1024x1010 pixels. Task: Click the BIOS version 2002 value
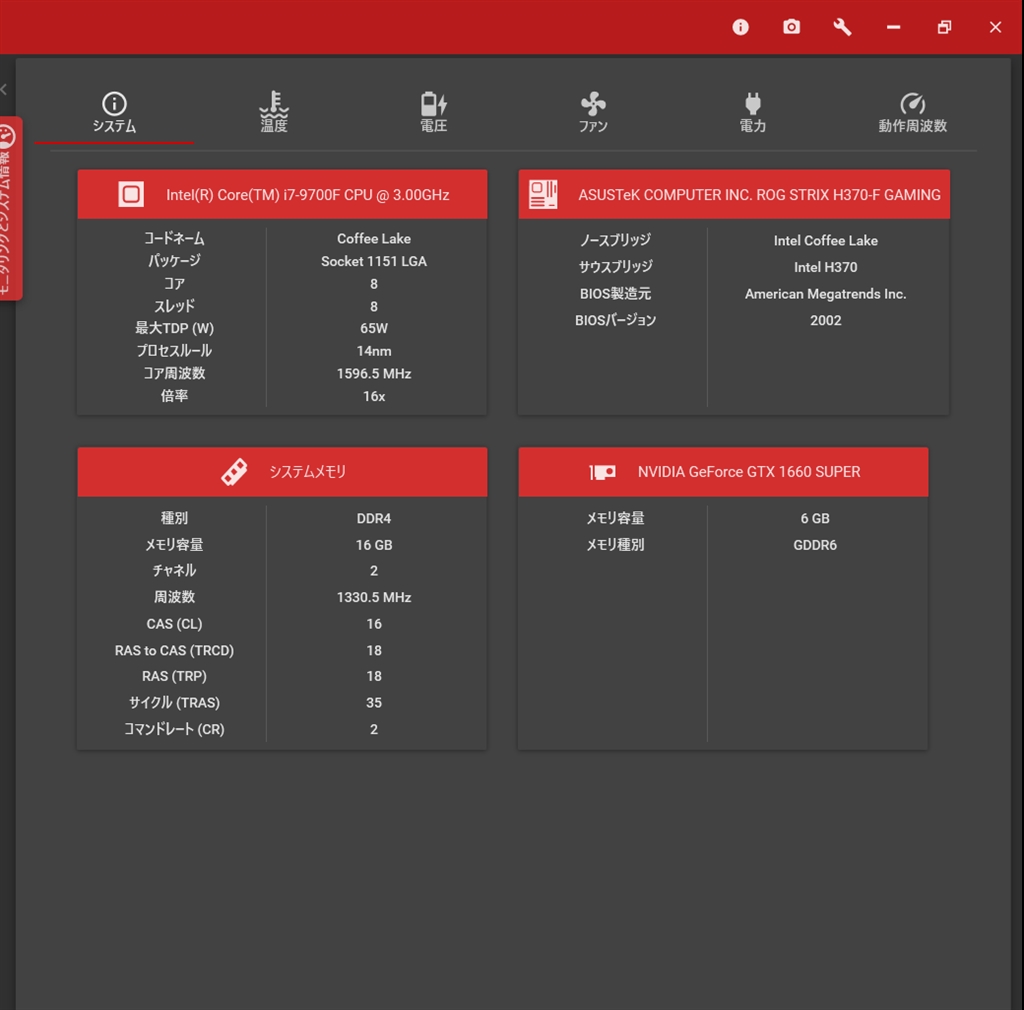coord(825,320)
